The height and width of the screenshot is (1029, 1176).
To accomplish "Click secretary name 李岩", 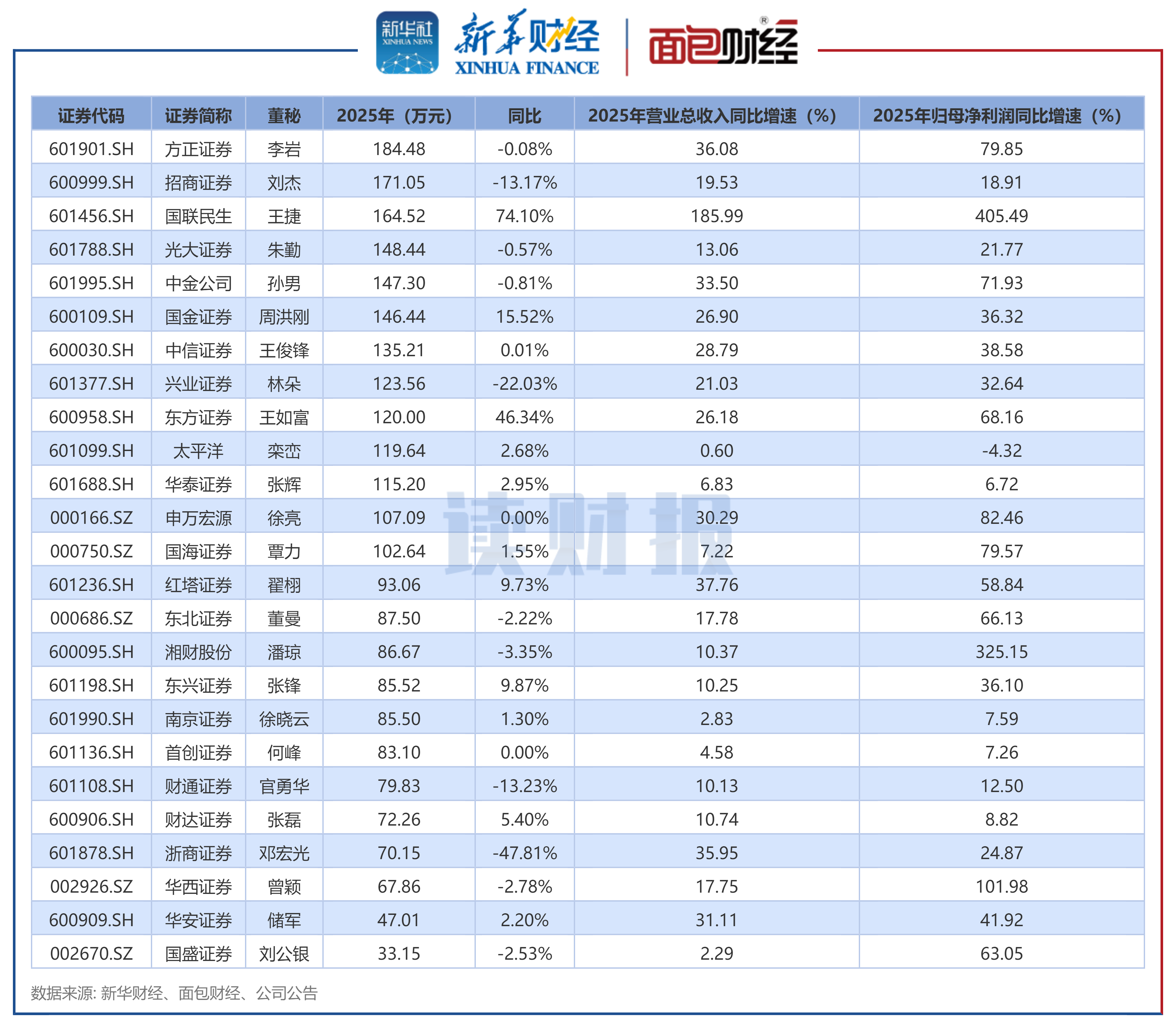I will 284,149.
